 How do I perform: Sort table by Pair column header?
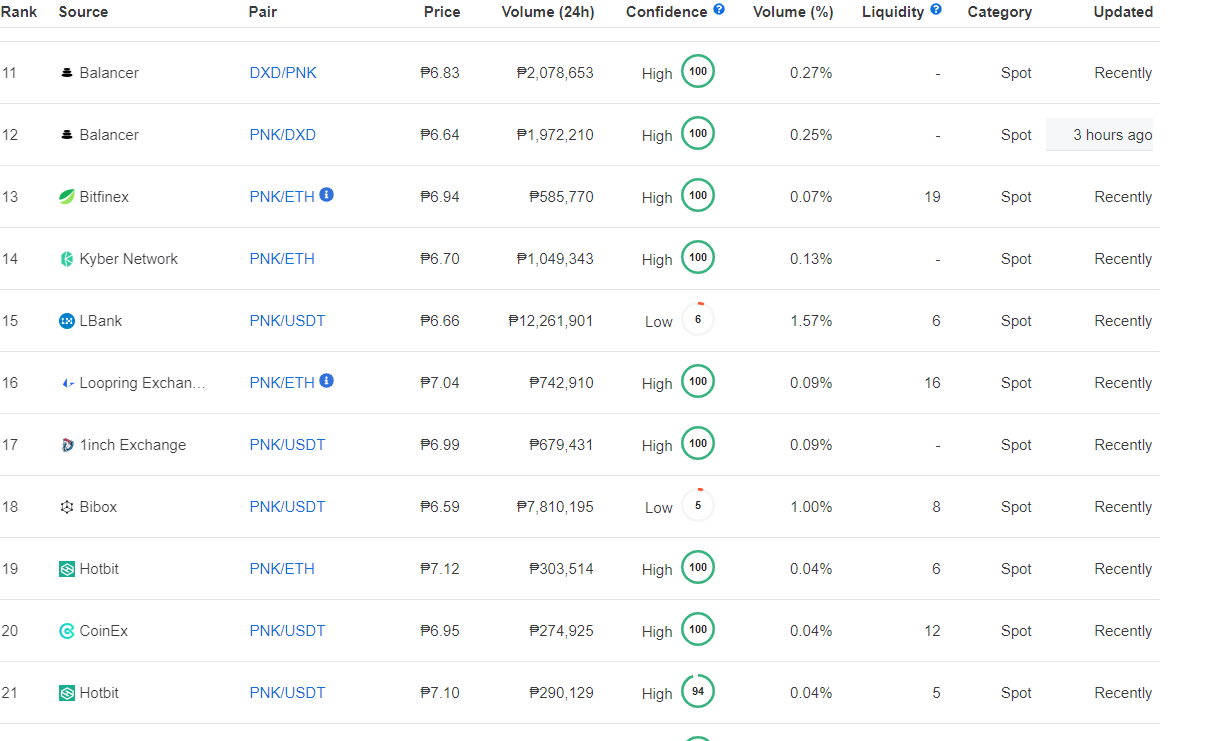click(x=263, y=12)
